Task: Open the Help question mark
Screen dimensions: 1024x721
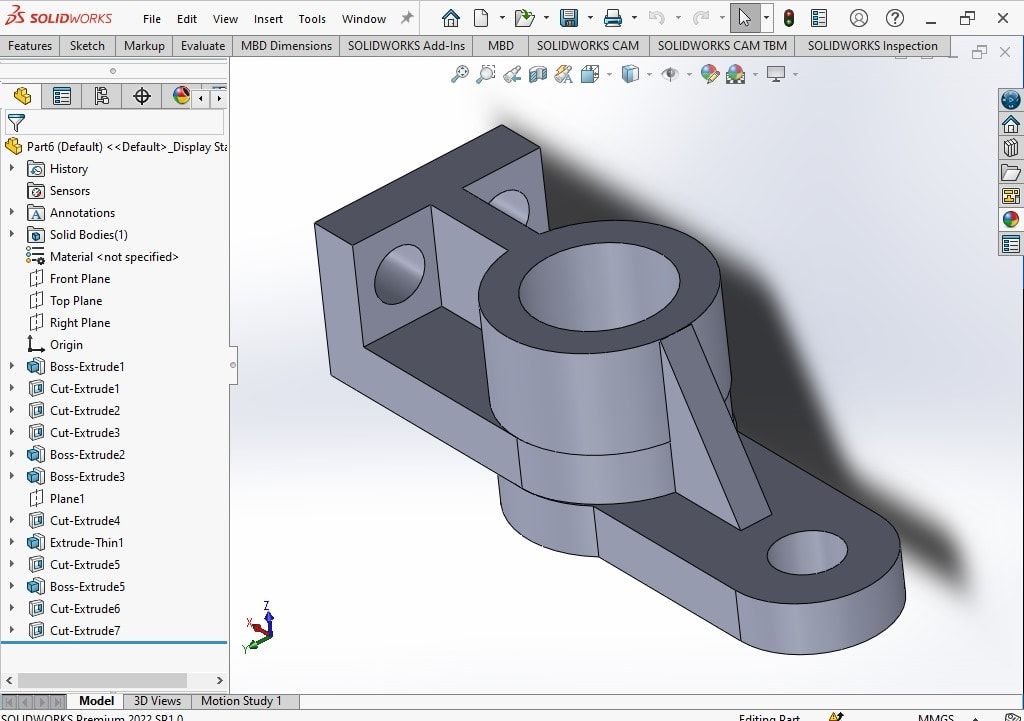Action: [x=895, y=18]
